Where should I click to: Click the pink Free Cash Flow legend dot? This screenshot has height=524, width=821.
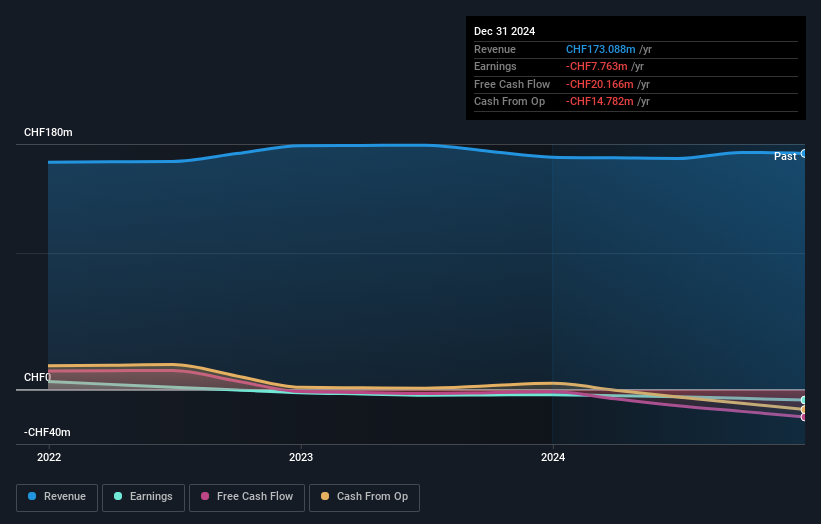tap(205, 496)
